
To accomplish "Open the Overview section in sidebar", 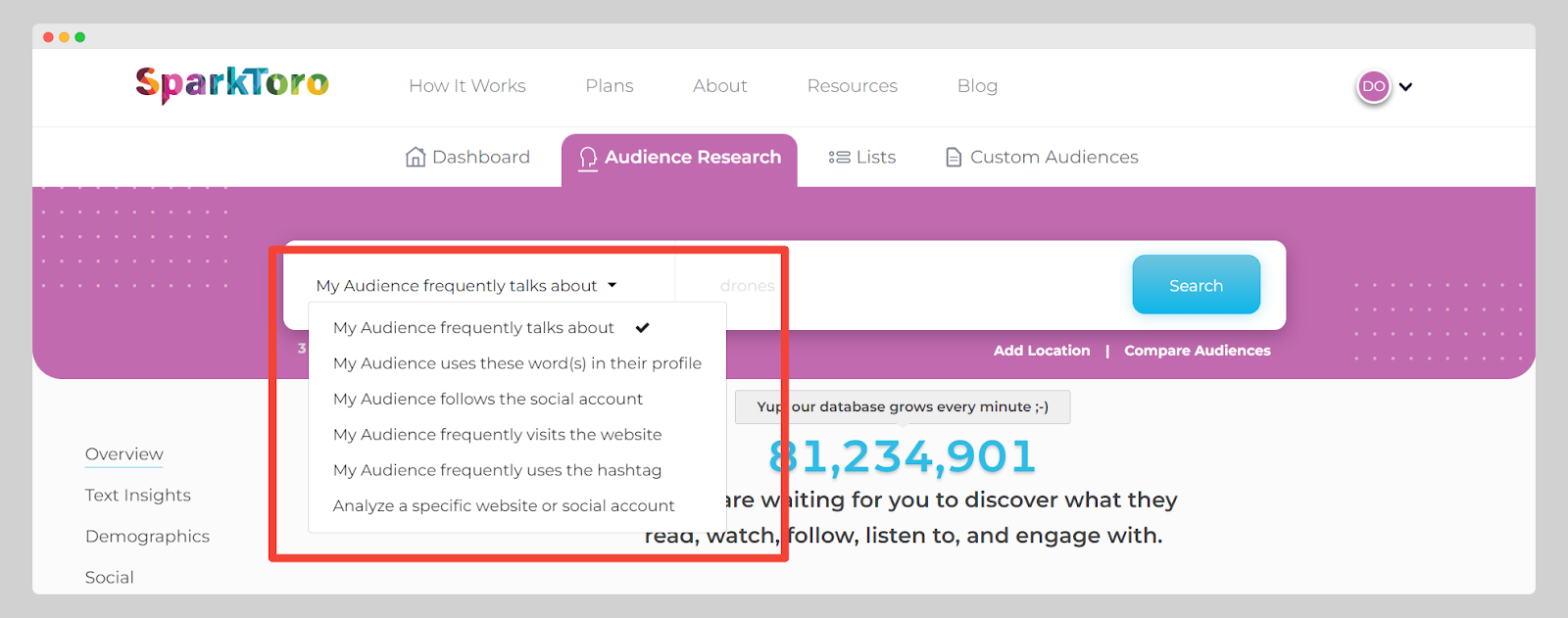I will (x=124, y=454).
